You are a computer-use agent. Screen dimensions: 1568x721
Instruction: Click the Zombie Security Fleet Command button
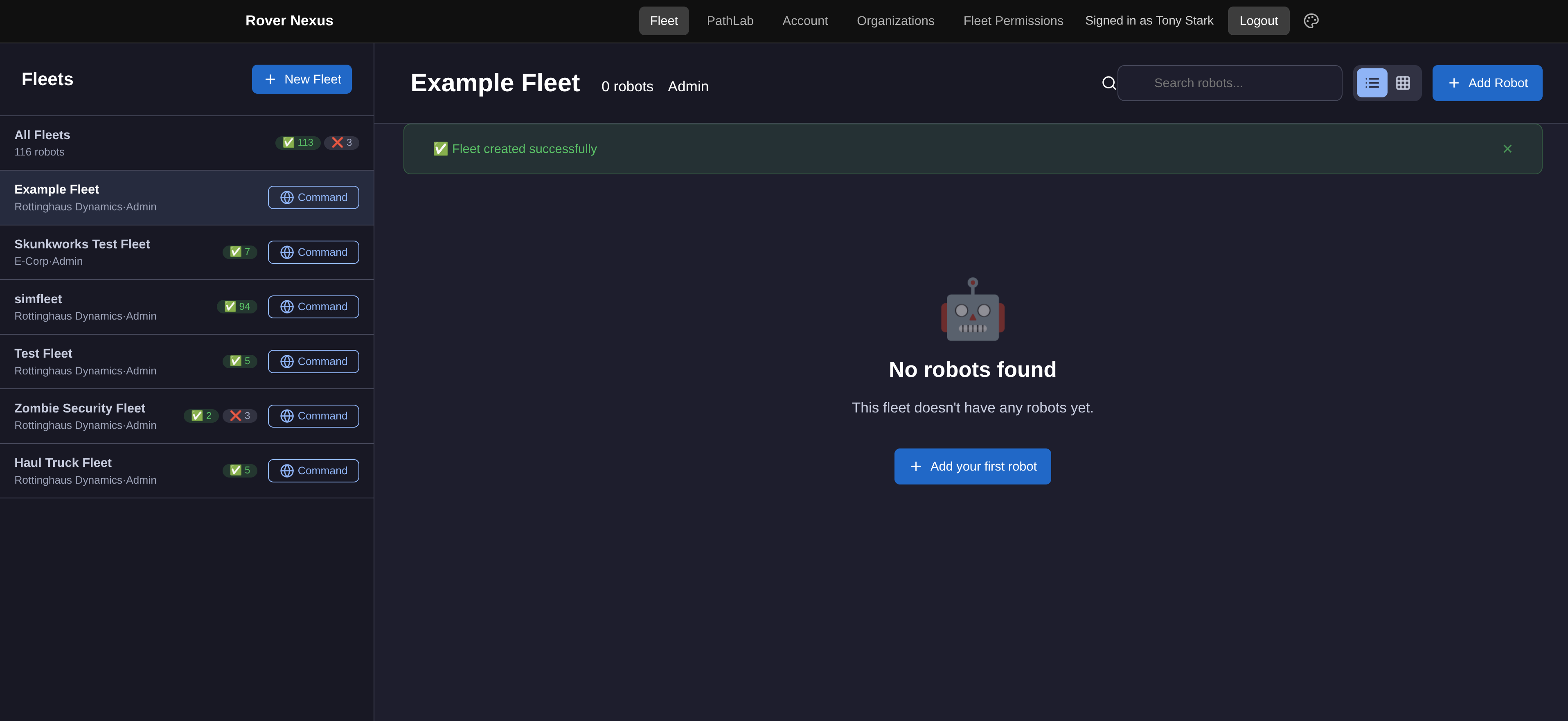click(313, 416)
